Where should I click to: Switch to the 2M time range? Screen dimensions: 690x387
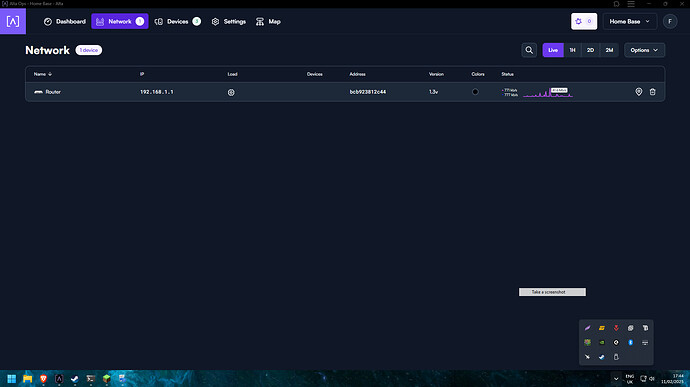(x=609, y=50)
